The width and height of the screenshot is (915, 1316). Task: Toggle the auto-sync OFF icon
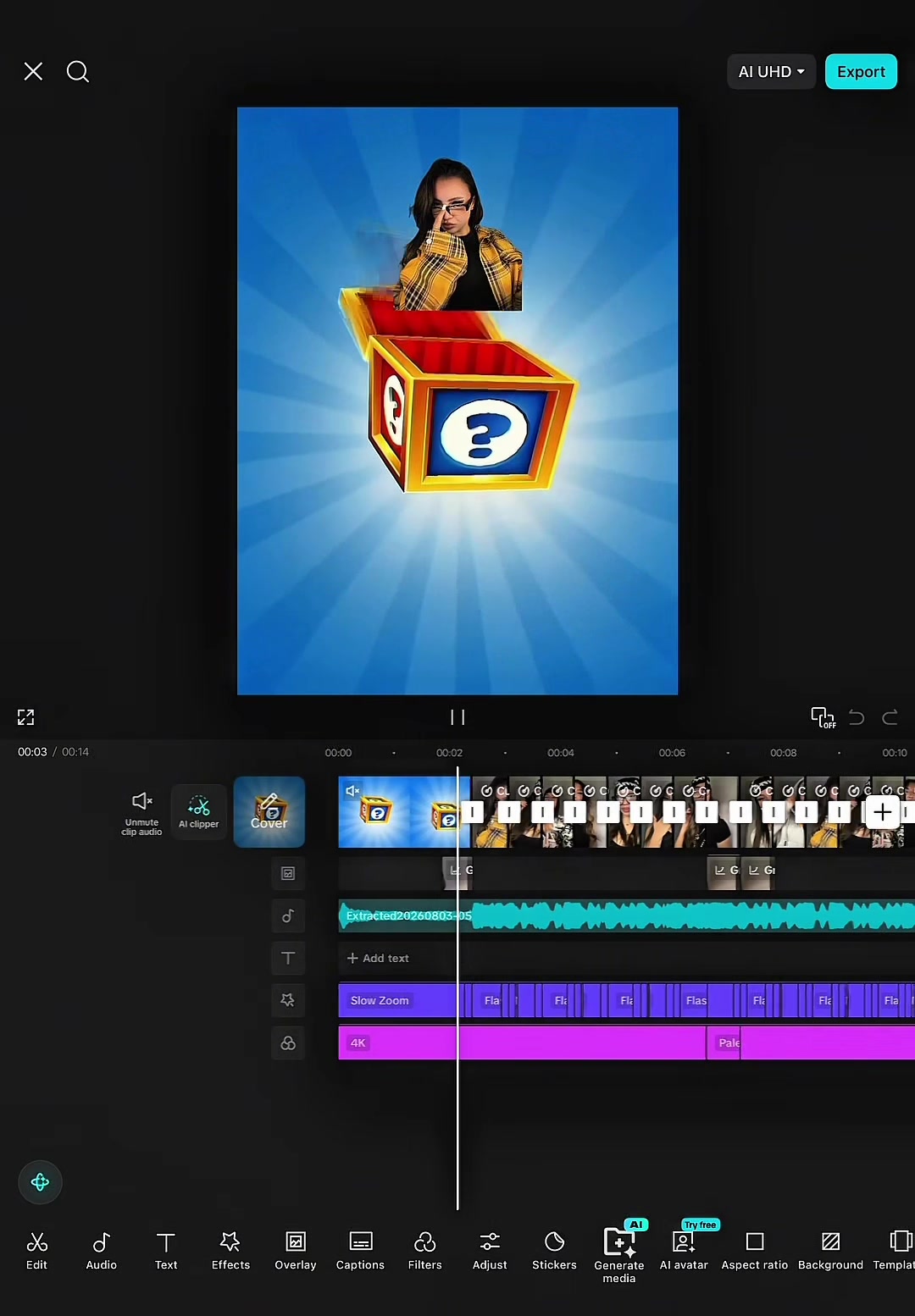823,717
